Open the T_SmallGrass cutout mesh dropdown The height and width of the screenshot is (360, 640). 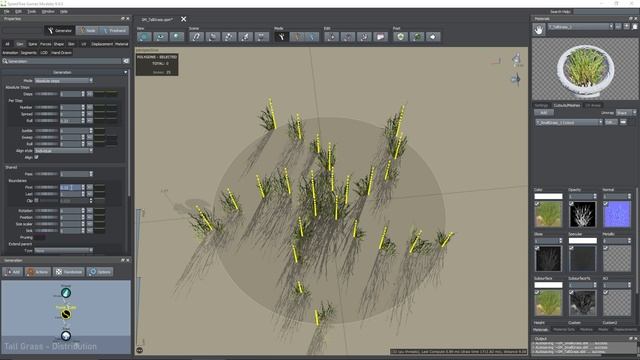[x=569, y=122]
